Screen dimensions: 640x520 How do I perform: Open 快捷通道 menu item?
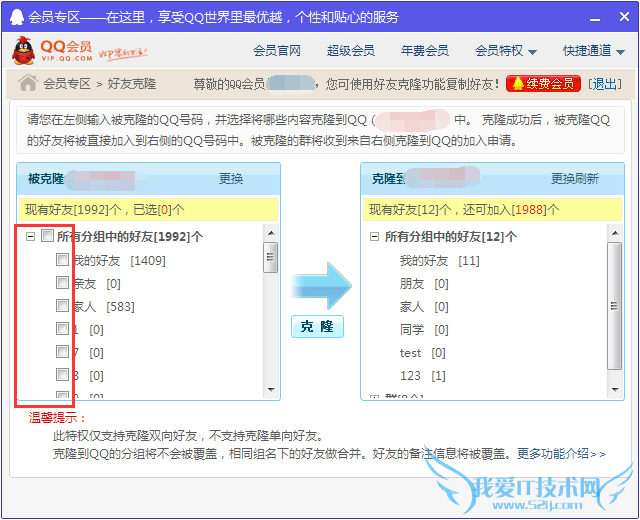587,51
